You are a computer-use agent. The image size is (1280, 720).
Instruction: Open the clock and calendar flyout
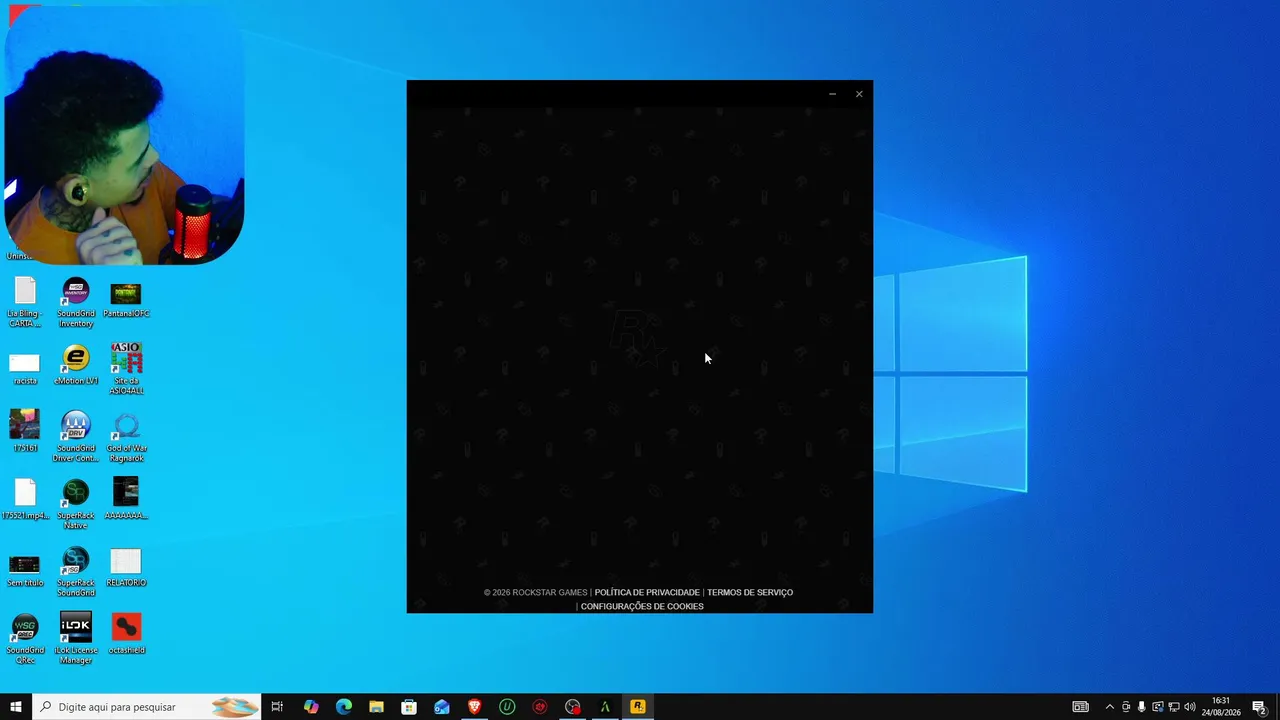coord(1220,707)
